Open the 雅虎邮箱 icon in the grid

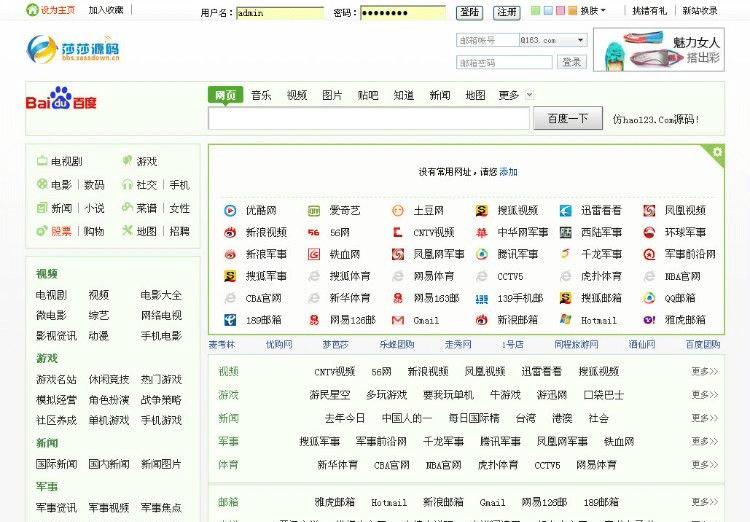649,320
